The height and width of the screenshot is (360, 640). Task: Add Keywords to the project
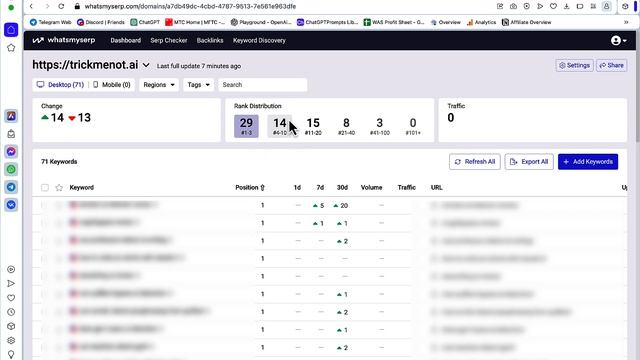(588, 162)
